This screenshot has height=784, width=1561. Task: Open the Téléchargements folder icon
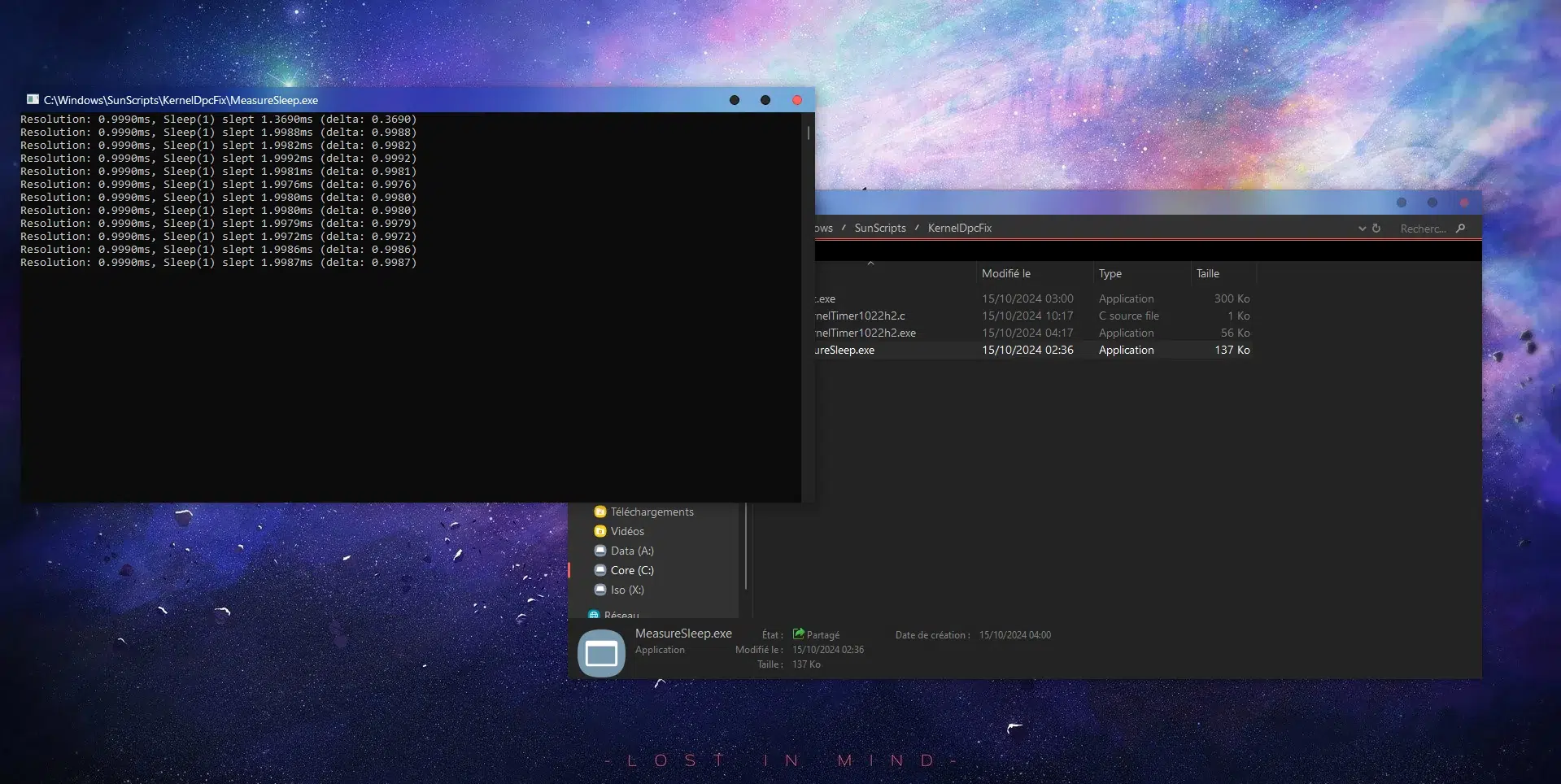[x=600, y=511]
